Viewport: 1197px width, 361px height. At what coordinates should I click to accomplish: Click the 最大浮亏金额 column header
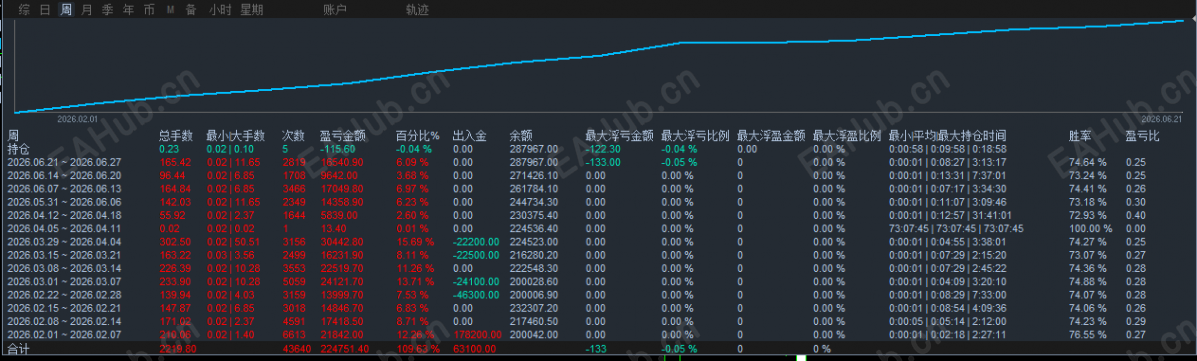click(619, 136)
